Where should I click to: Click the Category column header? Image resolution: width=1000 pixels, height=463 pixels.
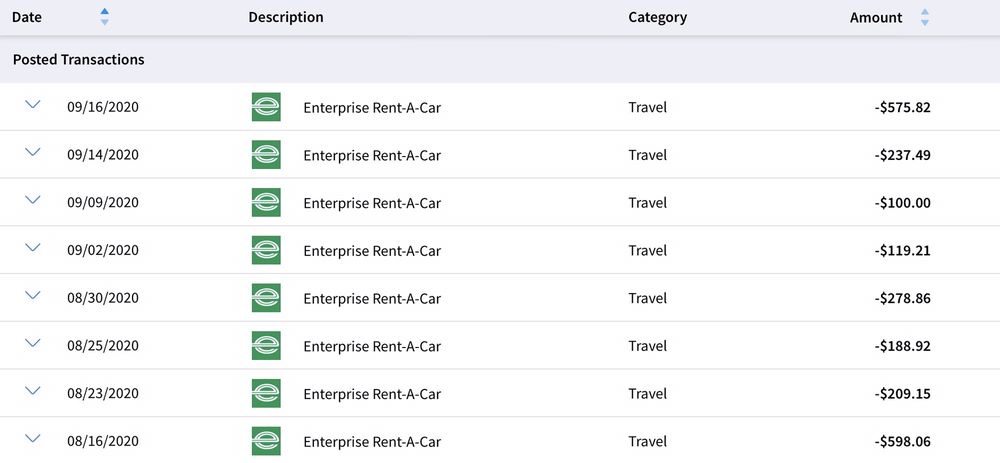point(658,17)
